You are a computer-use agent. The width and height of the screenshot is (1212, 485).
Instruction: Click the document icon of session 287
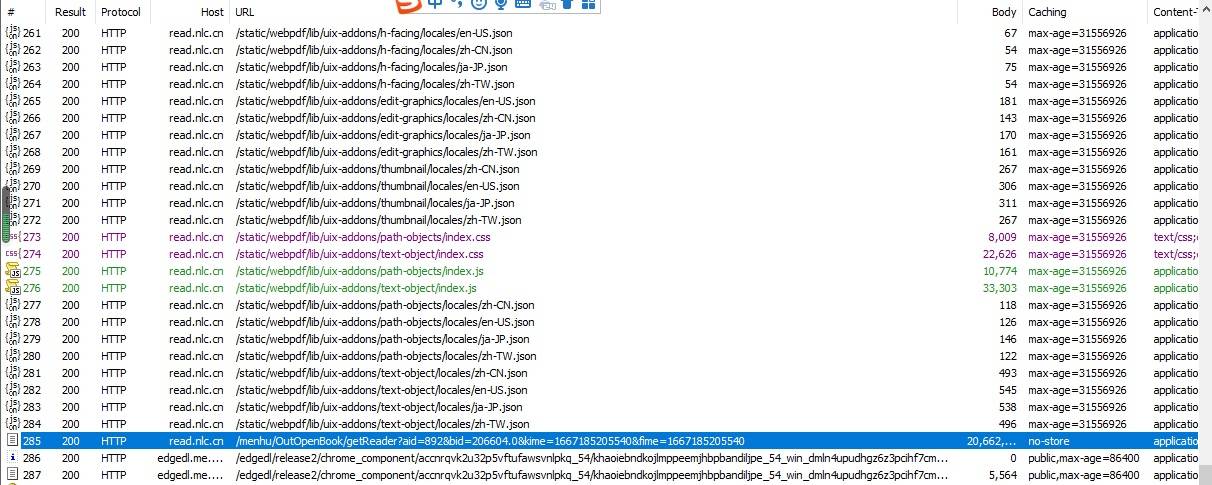[12, 474]
